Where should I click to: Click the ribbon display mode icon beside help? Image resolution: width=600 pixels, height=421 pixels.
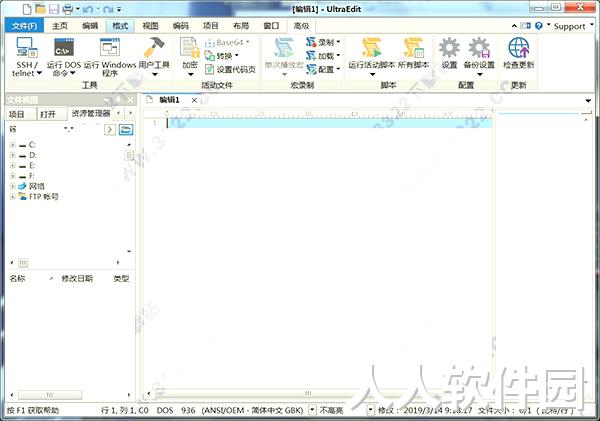(x=525, y=26)
